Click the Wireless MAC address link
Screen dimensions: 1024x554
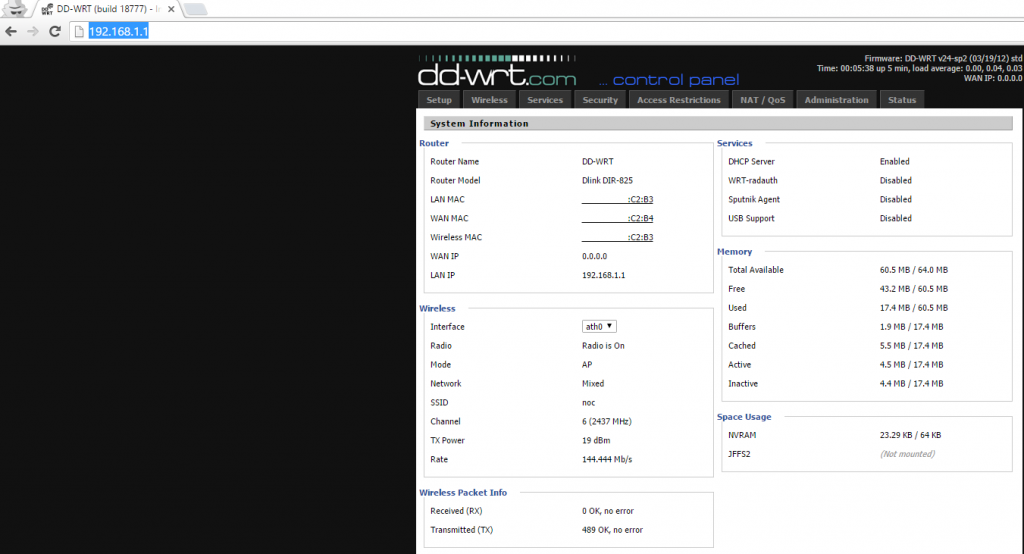[617, 238]
